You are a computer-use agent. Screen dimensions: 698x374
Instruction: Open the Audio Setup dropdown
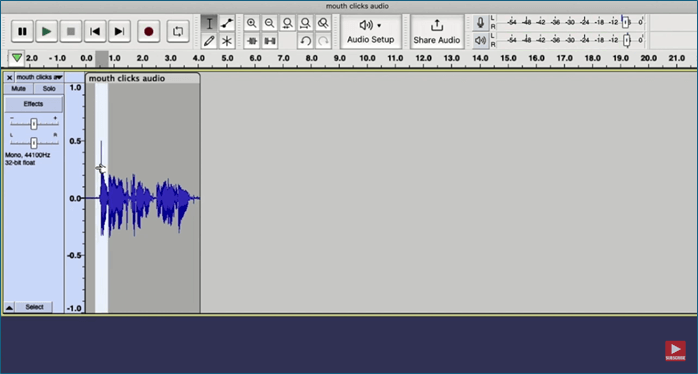pos(371,32)
